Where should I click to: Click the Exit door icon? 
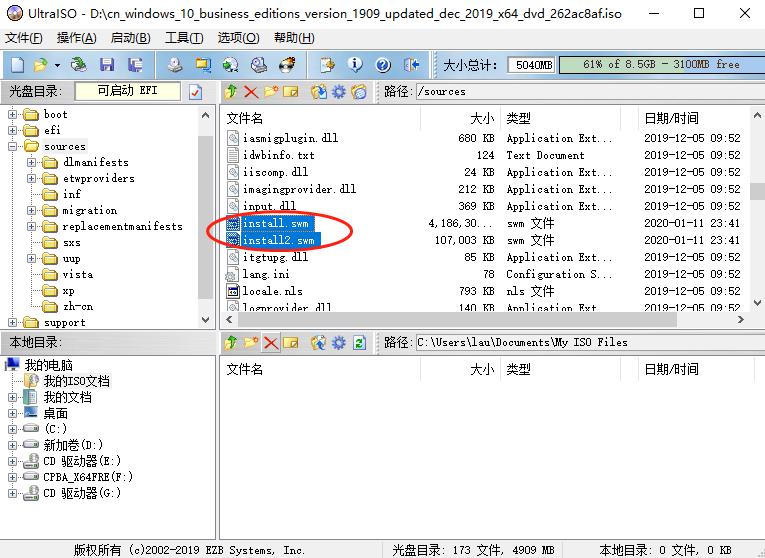(411, 64)
